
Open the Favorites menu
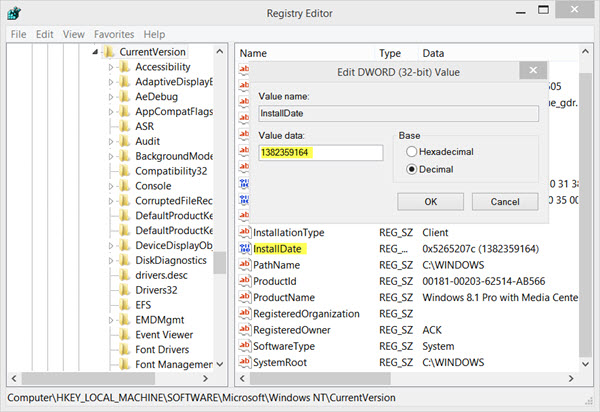click(114, 34)
